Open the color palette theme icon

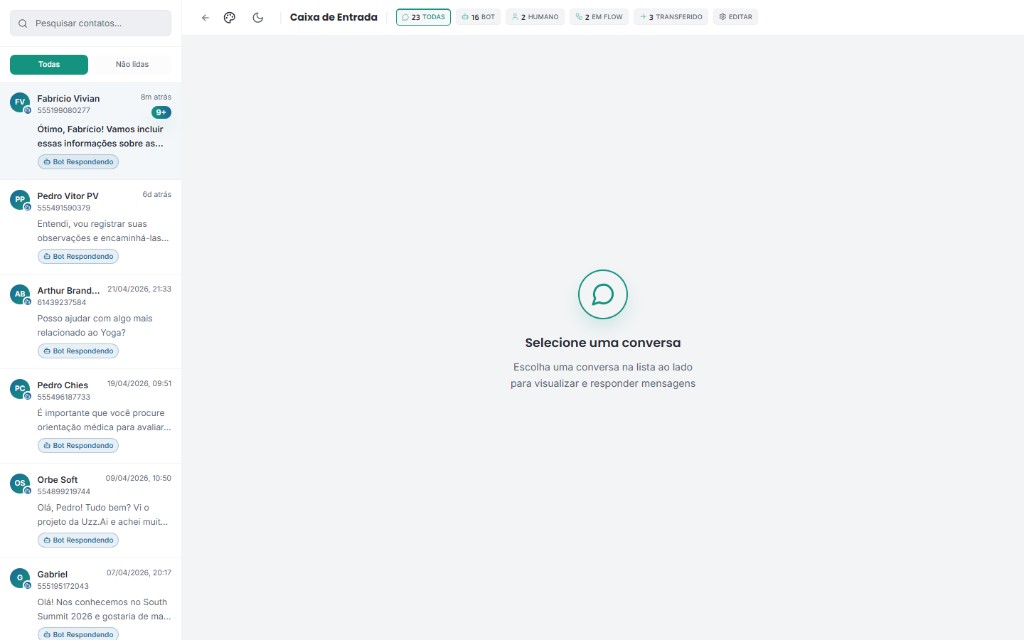click(x=229, y=18)
